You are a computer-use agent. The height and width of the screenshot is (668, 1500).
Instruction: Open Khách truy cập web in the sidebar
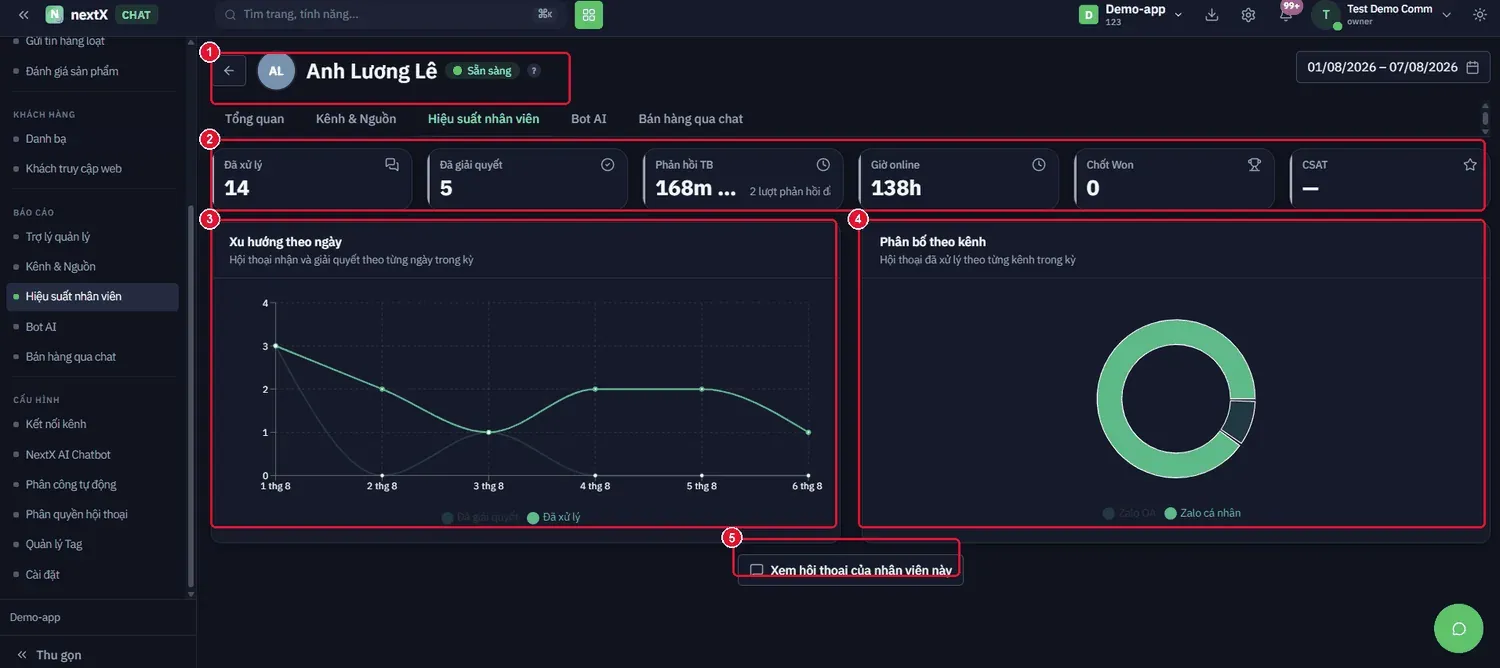(x=74, y=169)
